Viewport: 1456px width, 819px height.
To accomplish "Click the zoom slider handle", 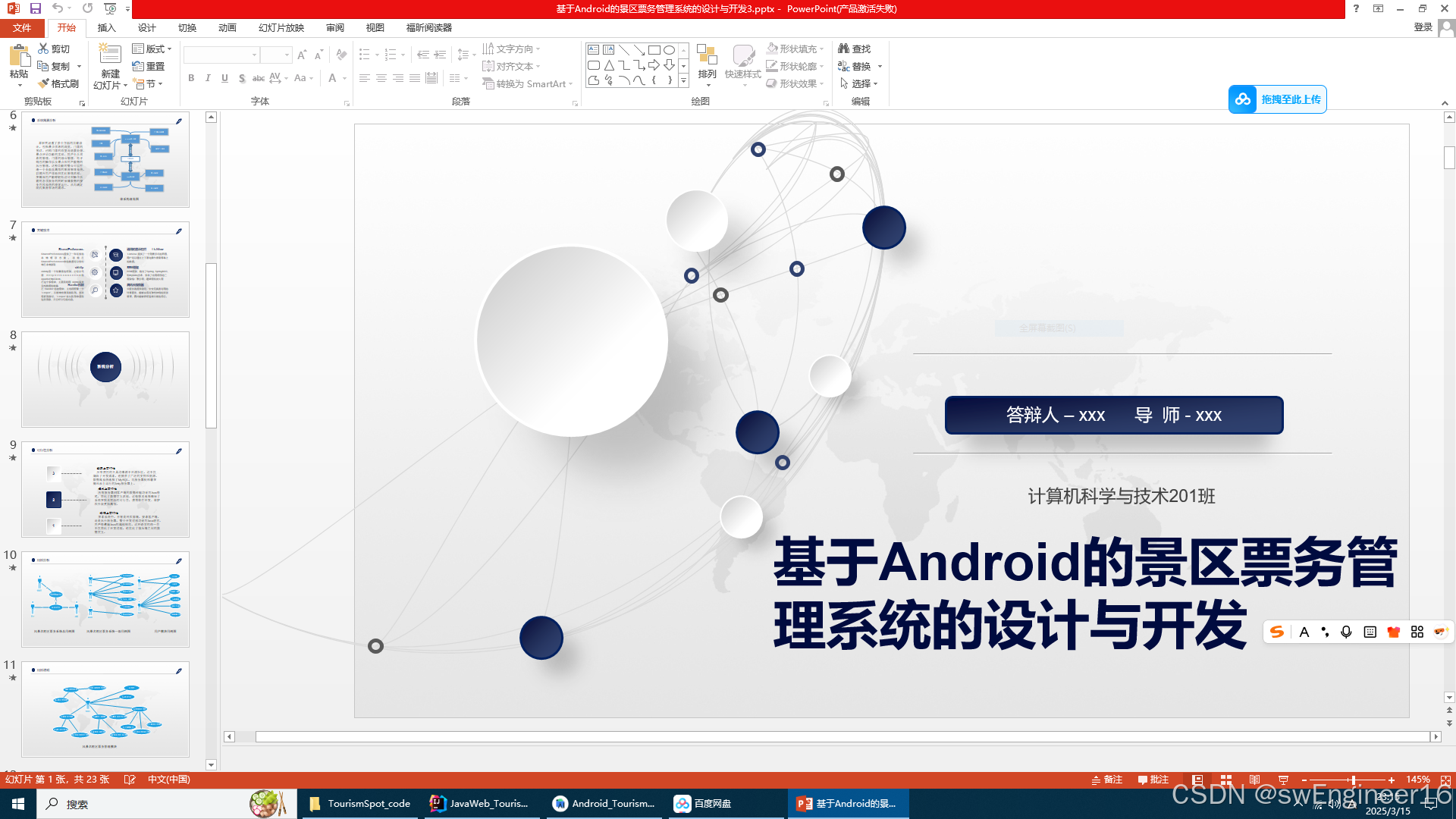I will tap(1353, 780).
